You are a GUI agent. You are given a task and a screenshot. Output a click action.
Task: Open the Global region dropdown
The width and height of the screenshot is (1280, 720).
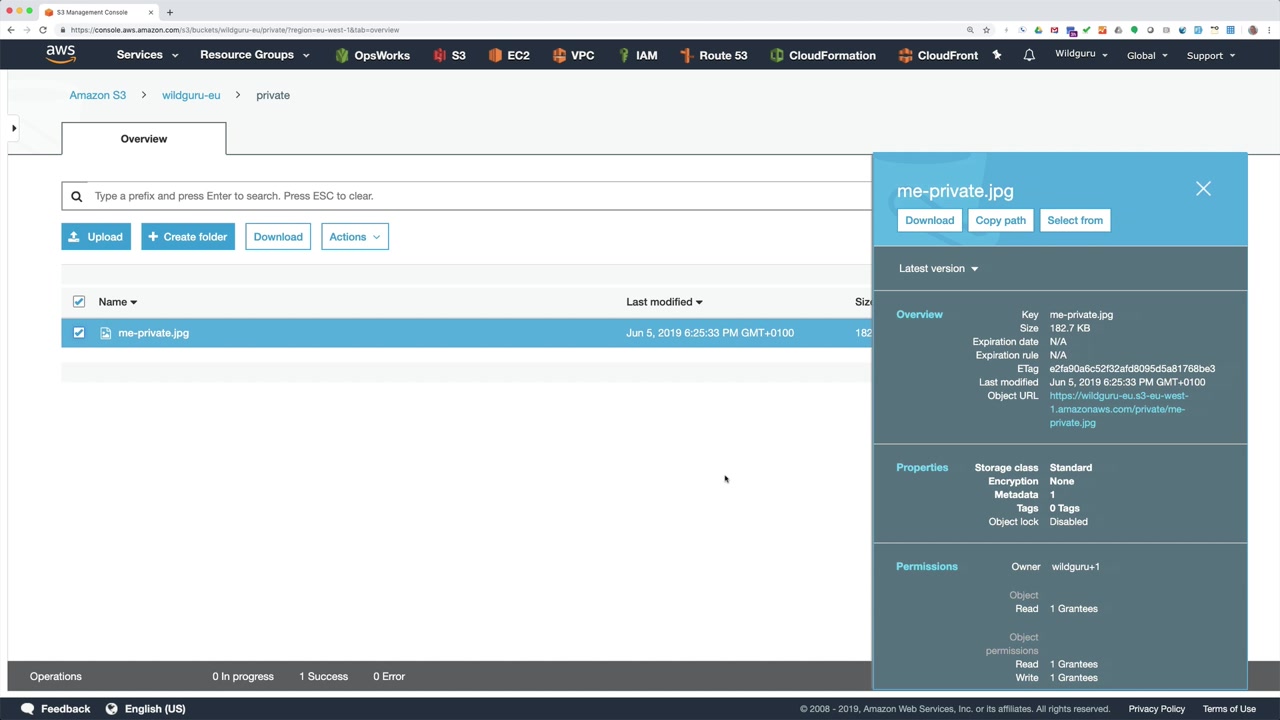point(1147,55)
